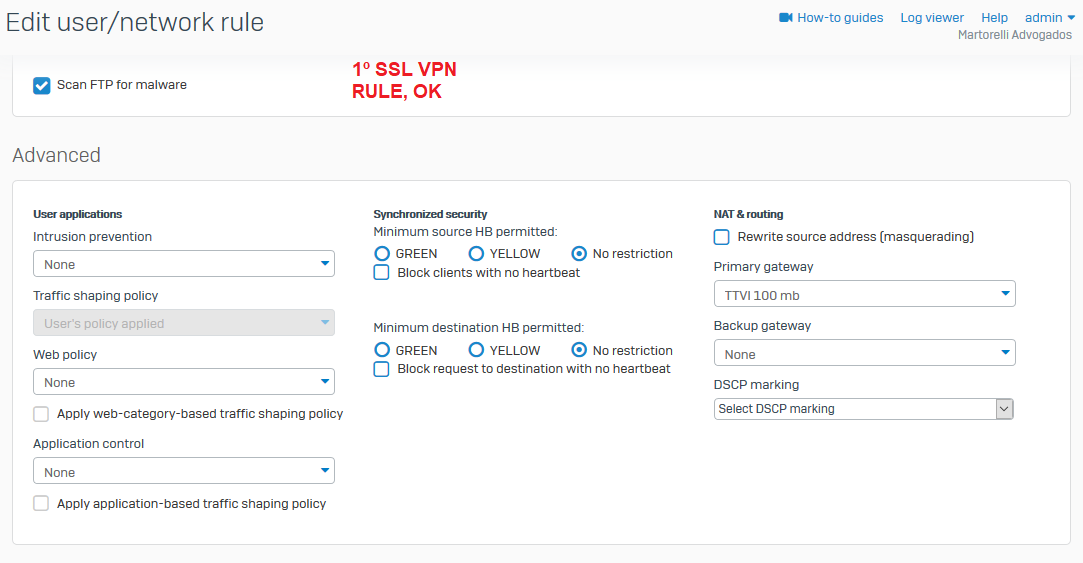Expand the Application control dropdown
This screenshot has height=563, width=1083.
[x=184, y=471]
